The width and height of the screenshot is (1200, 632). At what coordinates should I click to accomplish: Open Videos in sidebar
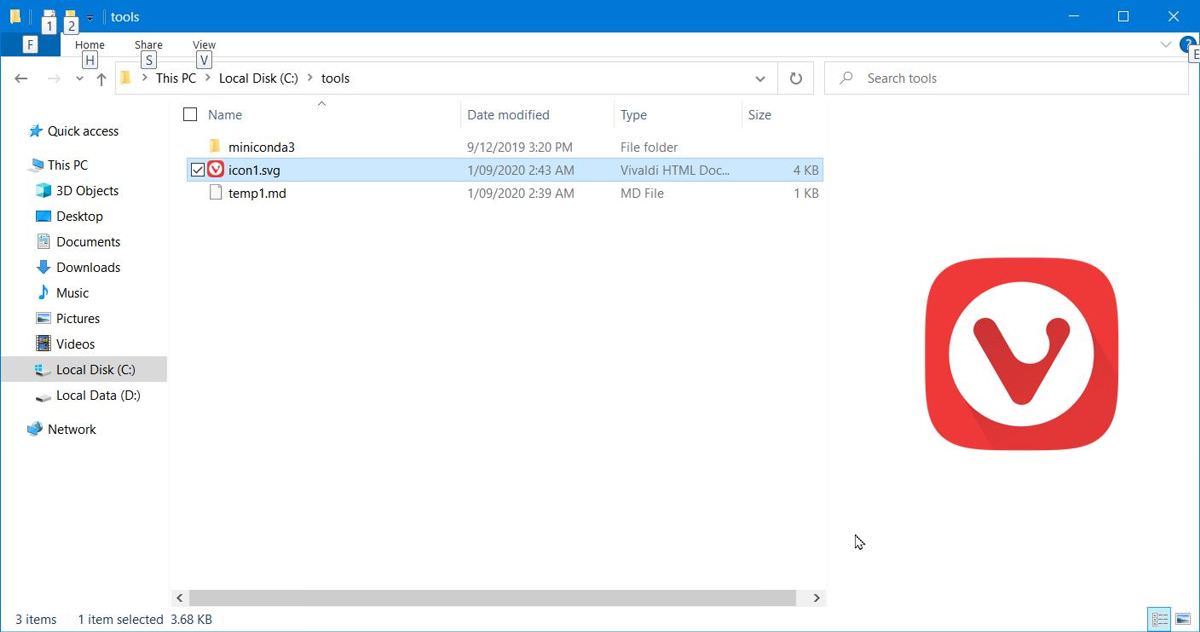pos(75,344)
